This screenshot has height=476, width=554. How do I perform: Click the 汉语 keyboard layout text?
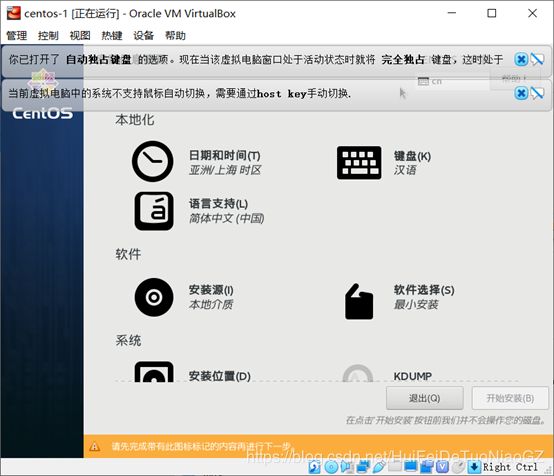point(405,170)
